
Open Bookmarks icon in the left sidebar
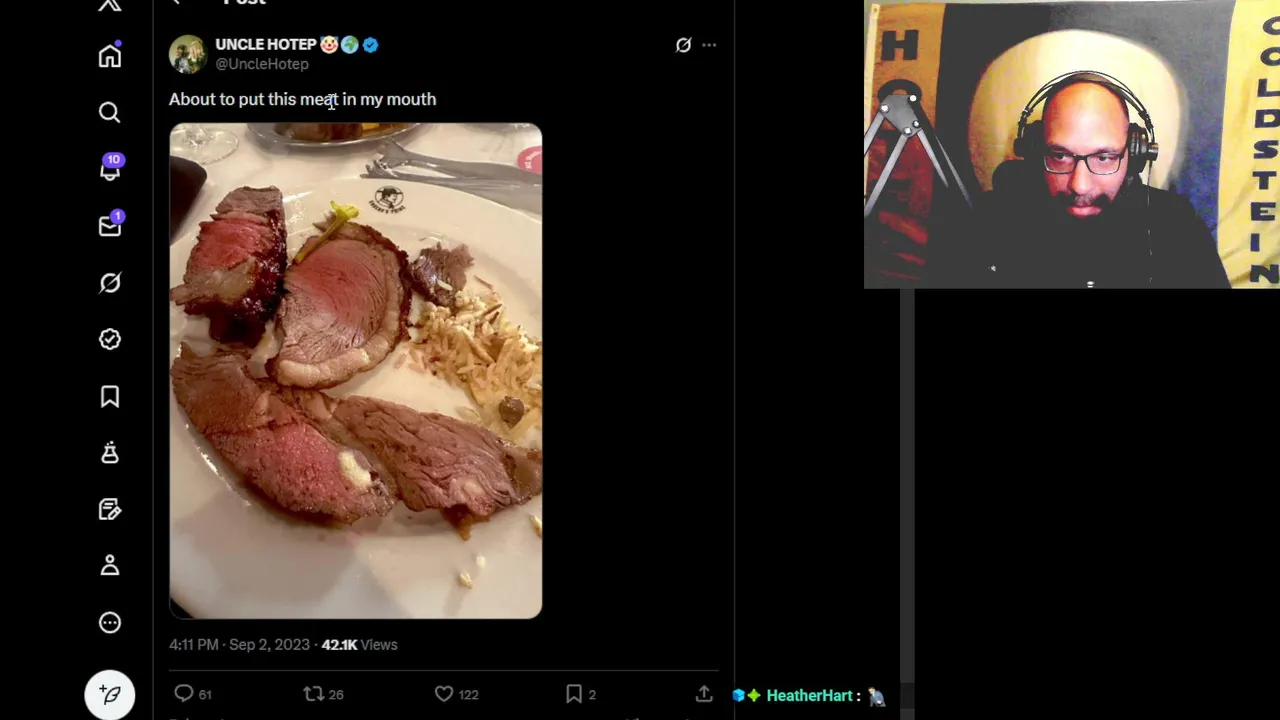(x=110, y=397)
